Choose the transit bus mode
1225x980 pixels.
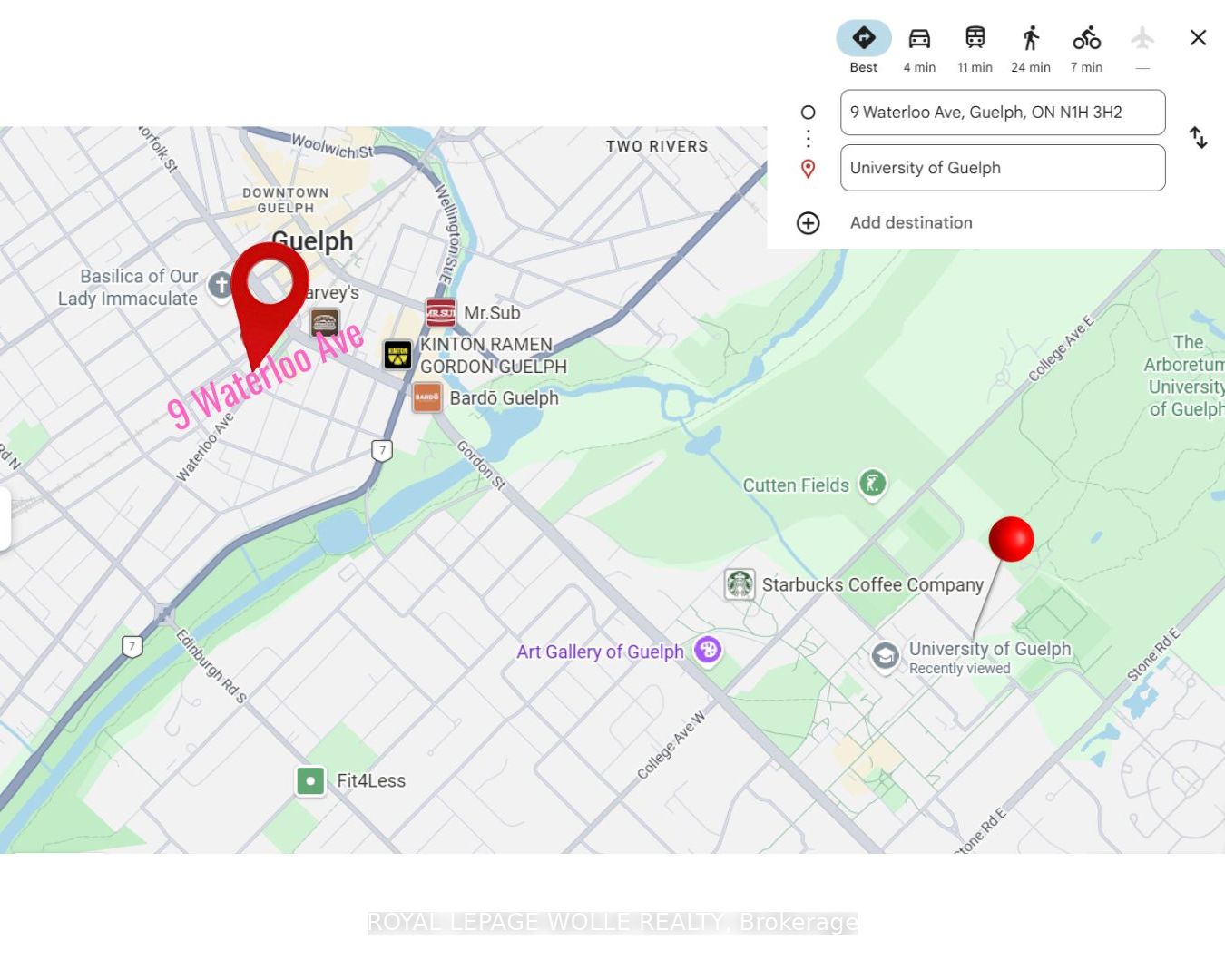975,38
